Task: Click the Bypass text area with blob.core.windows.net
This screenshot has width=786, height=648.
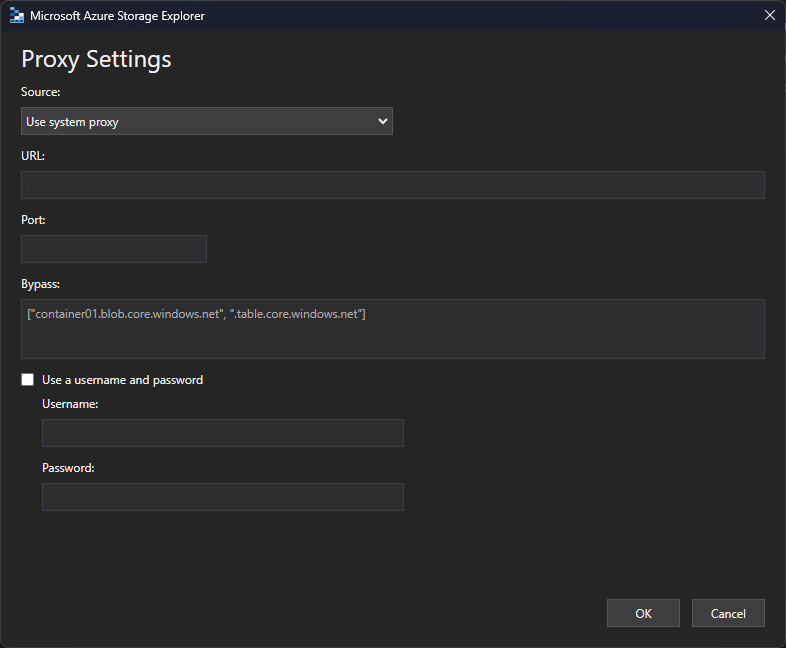Action: tap(392, 328)
